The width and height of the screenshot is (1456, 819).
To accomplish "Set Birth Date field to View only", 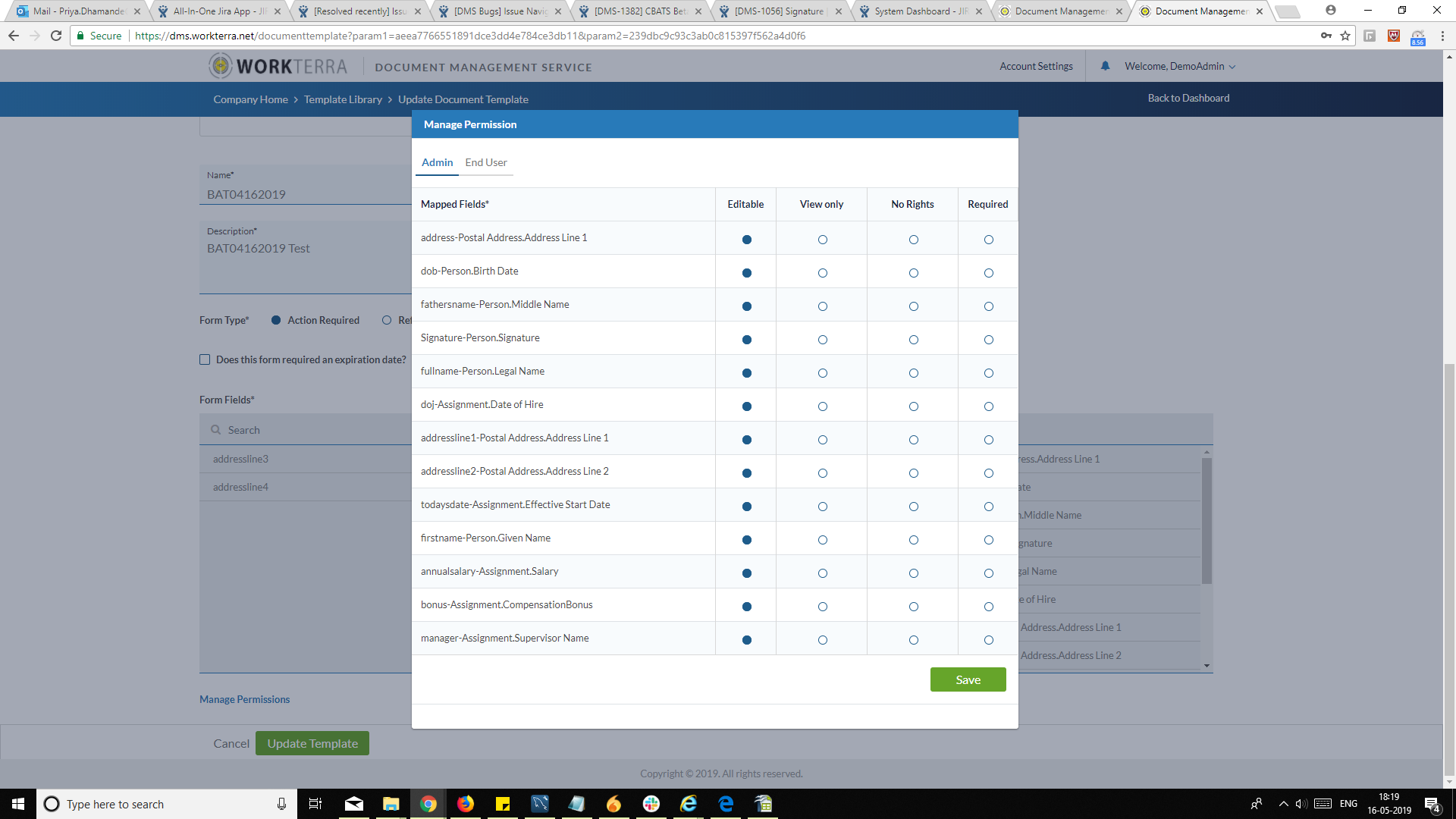I will click(x=822, y=273).
